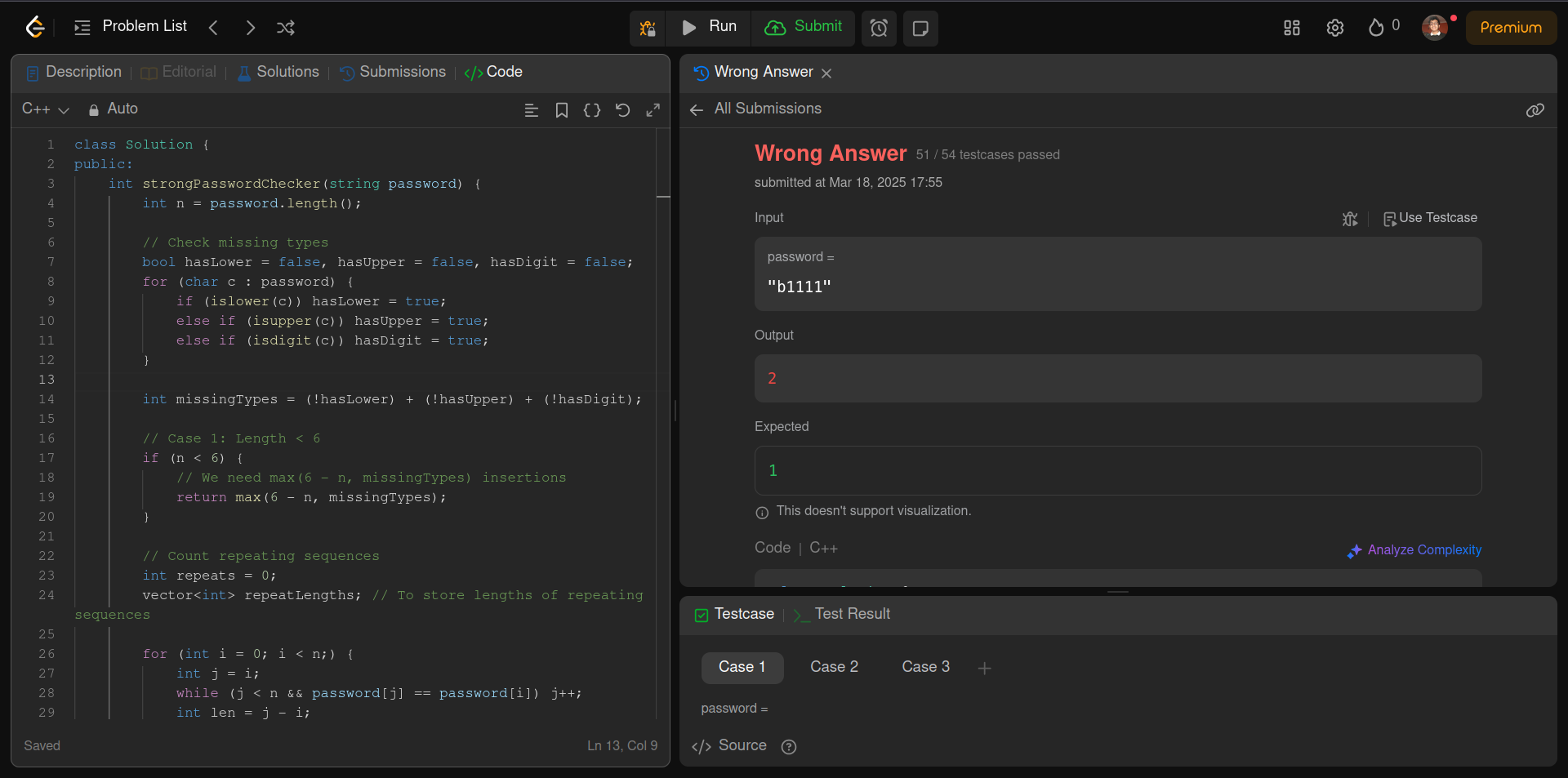This screenshot has width=1568, height=778.
Task: Open the Problem List panel
Action: point(131,27)
